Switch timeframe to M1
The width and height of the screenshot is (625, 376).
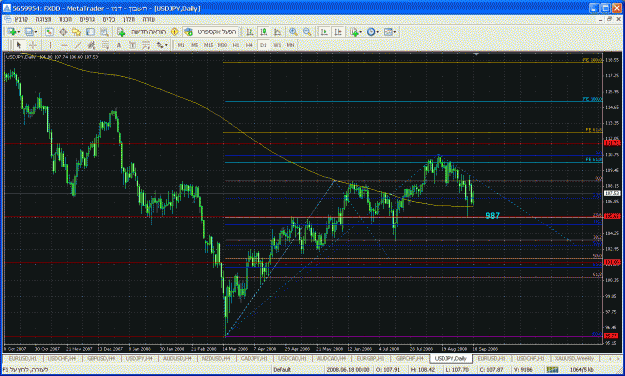pos(181,45)
